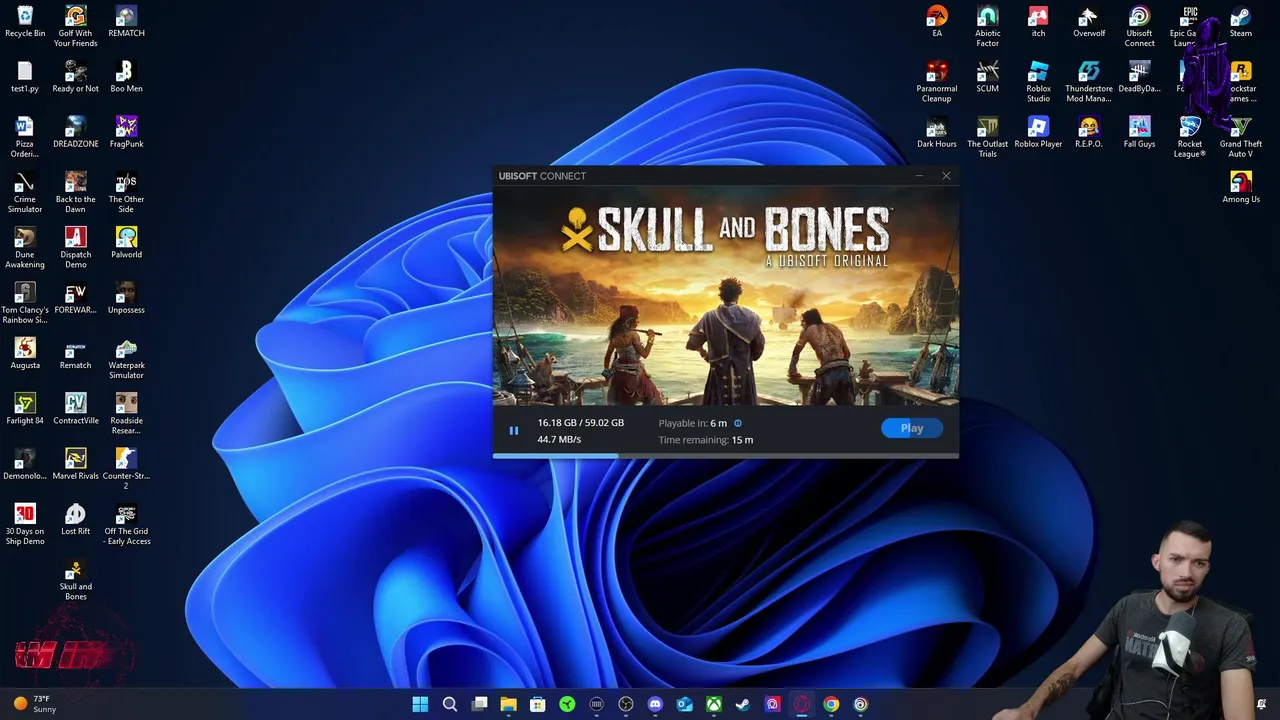Select the EA app desktop icon
The width and height of the screenshot is (1280, 720).
click(x=937, y=22)
